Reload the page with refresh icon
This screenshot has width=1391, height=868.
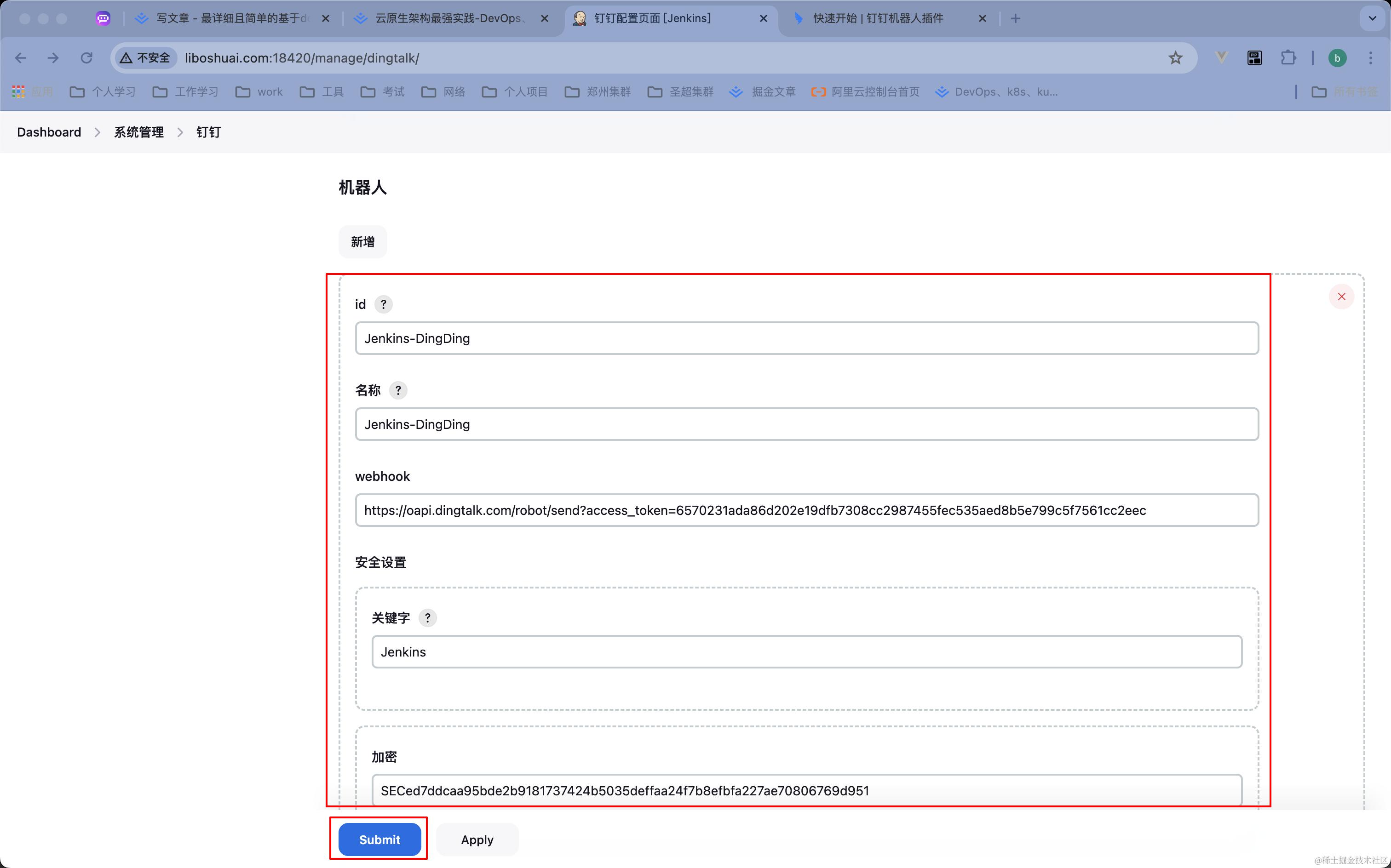pos(86,58)
